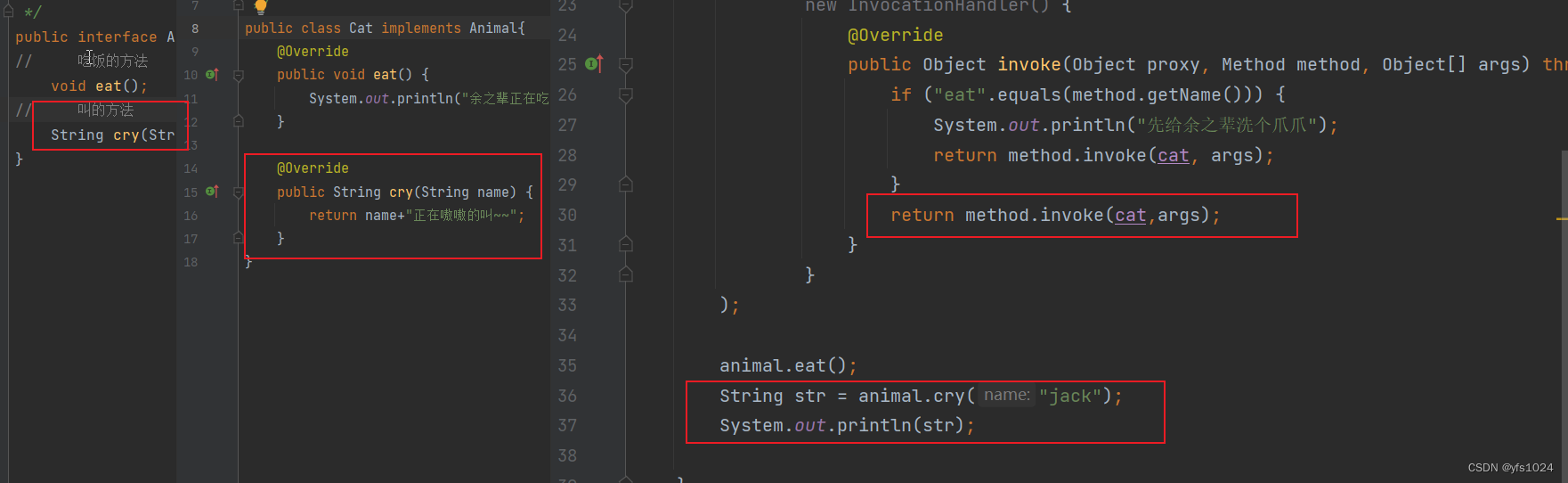Collapse the invoke method fold on line 25

pos(626,65)
